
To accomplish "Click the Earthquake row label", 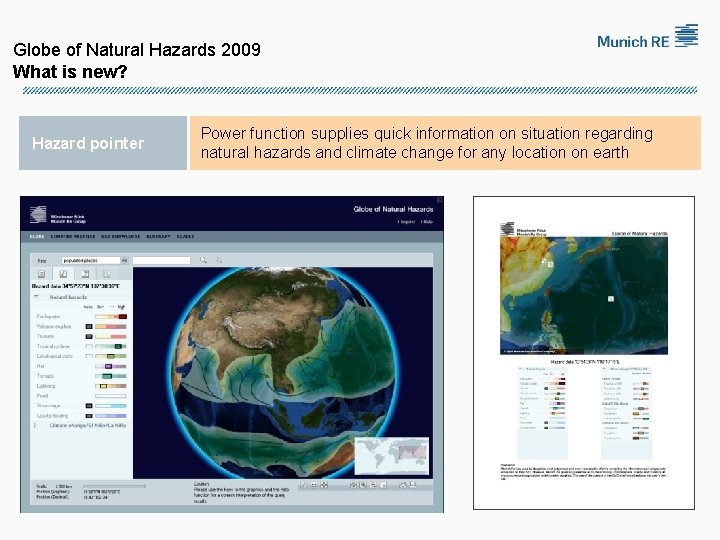I will 48,317.
